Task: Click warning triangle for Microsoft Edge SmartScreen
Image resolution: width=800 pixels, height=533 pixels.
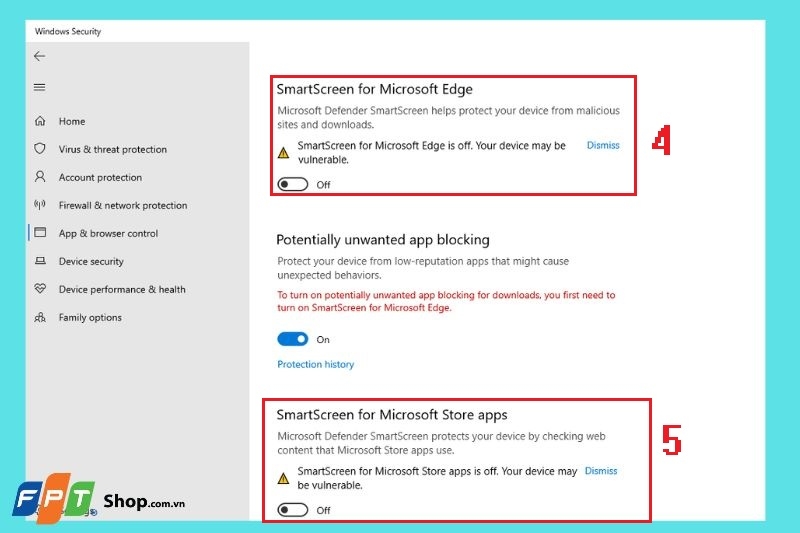Action: click(283, 153)
